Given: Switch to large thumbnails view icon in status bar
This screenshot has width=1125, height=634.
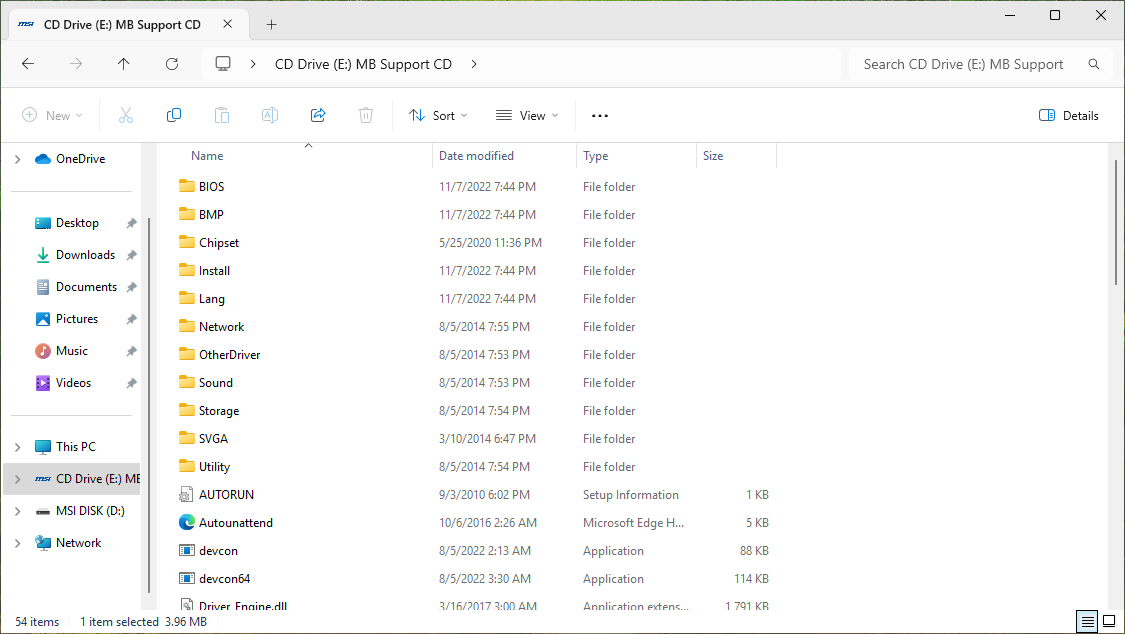Looking at the screenshot, I should [1109, 621].
